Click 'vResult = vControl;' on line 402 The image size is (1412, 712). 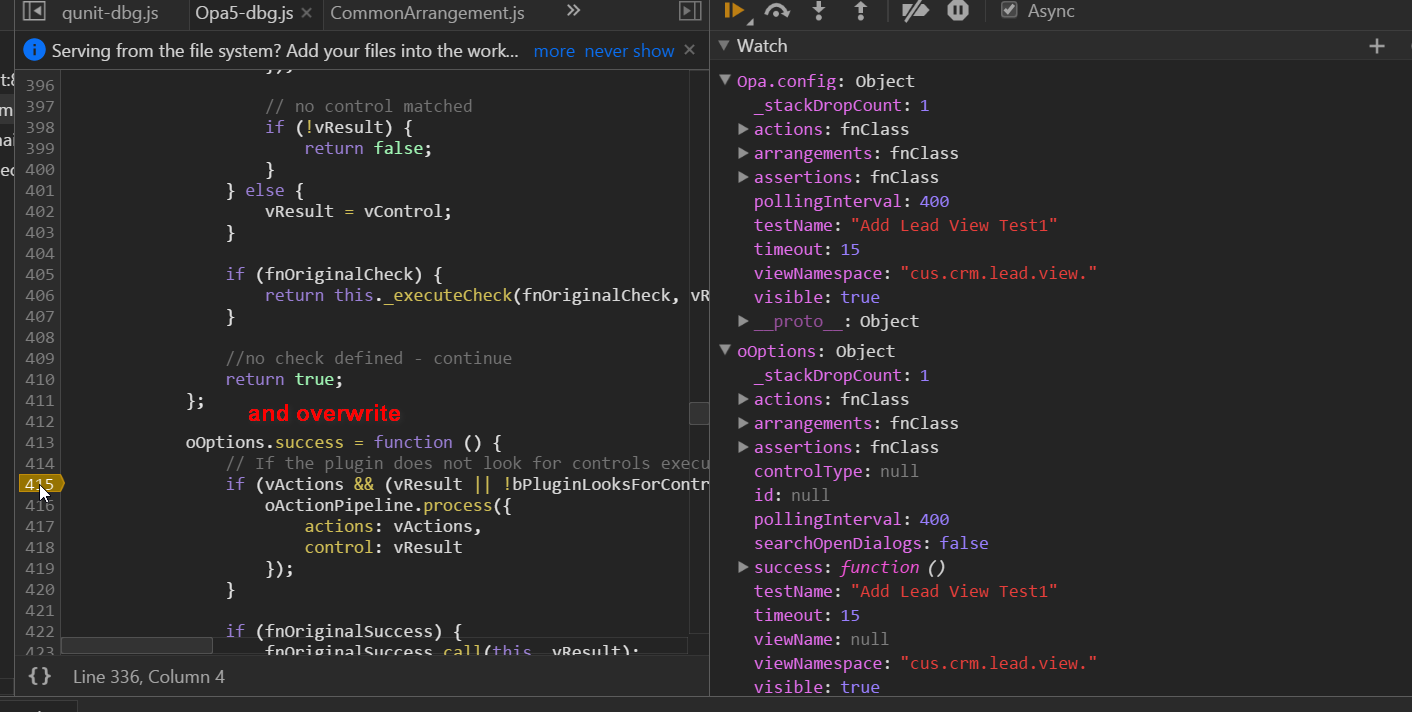tap(359, 211)
